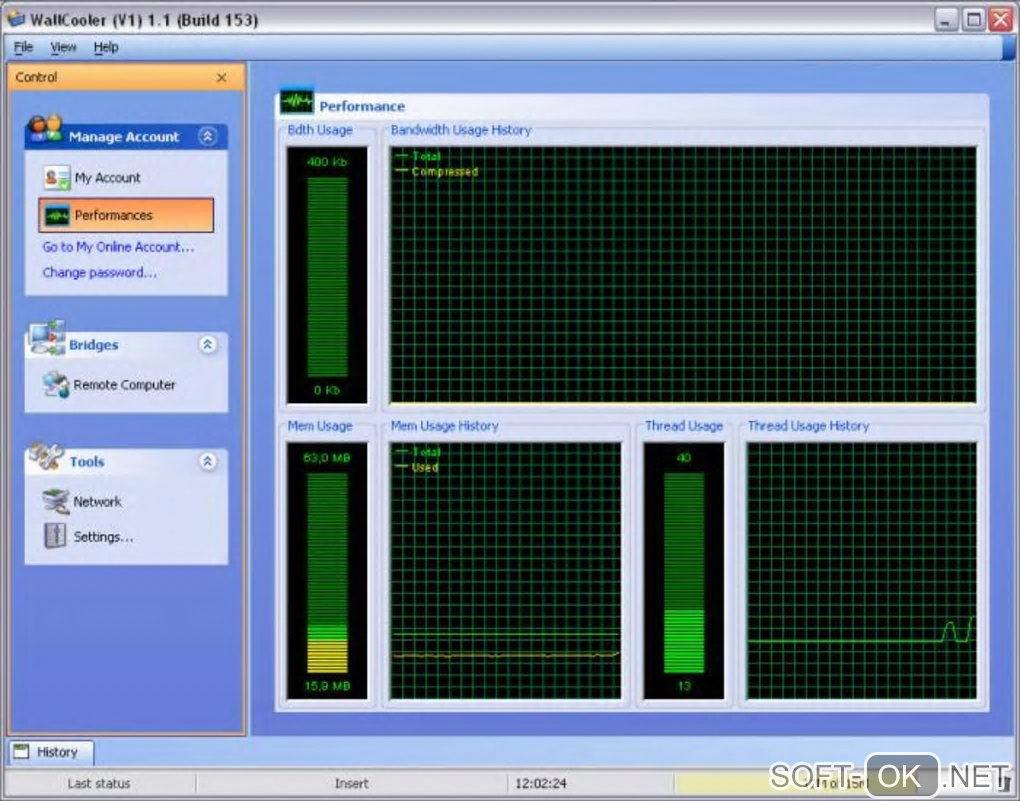Image resolution: width=1020 pixels, height=801 pixels.
Task: Open the Network tool label
Action: tap(98, 502)
